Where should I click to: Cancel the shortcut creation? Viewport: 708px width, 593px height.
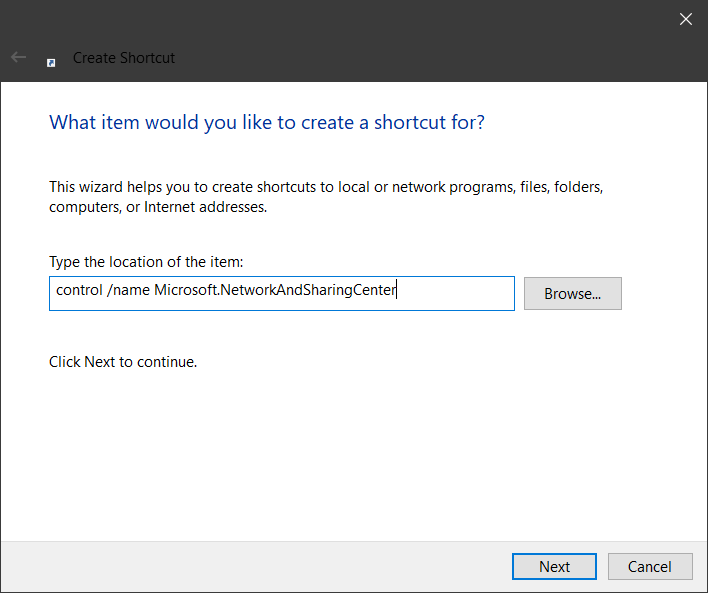649,566
